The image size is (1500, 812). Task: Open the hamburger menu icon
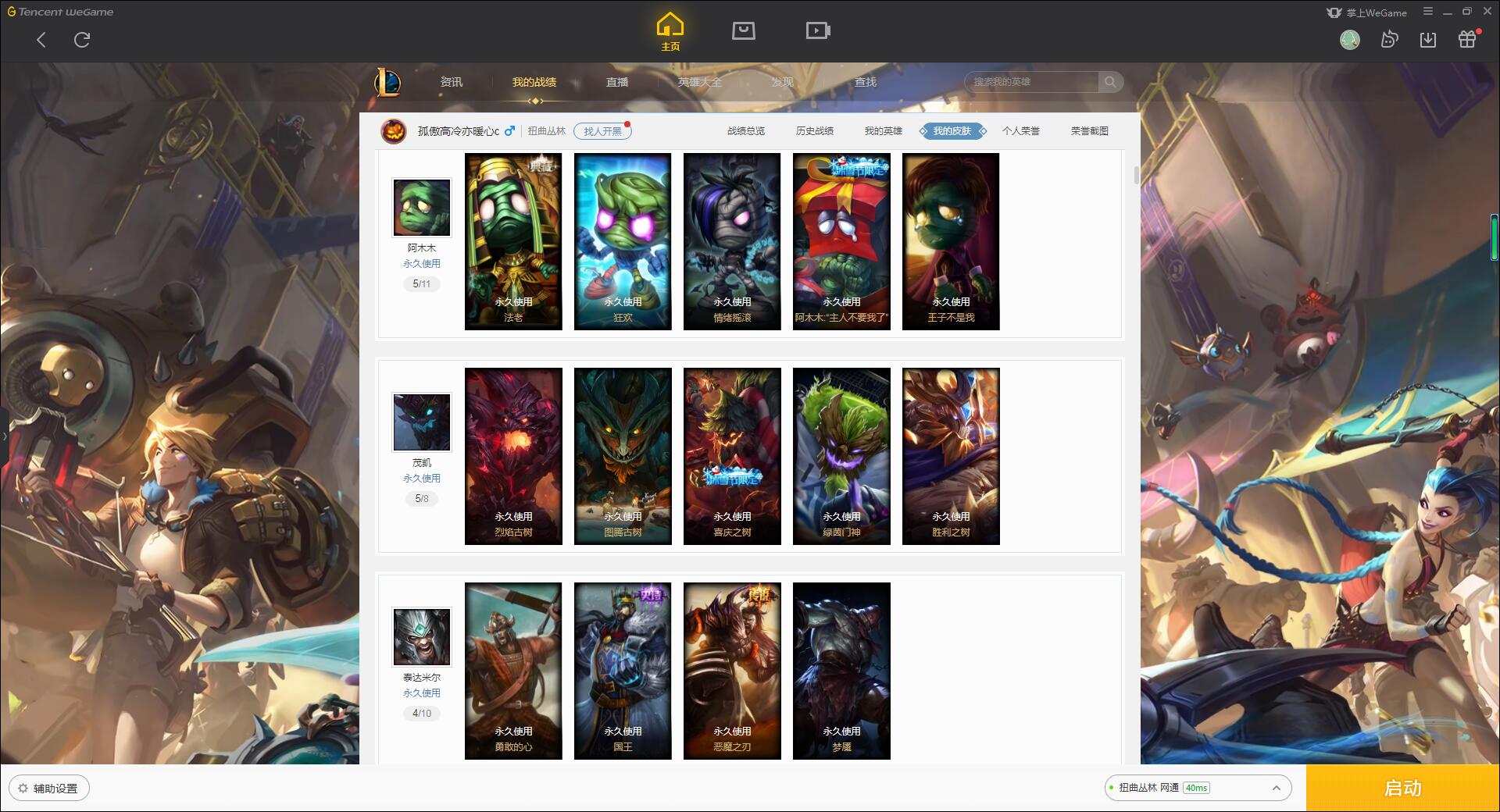point(1428,12)
